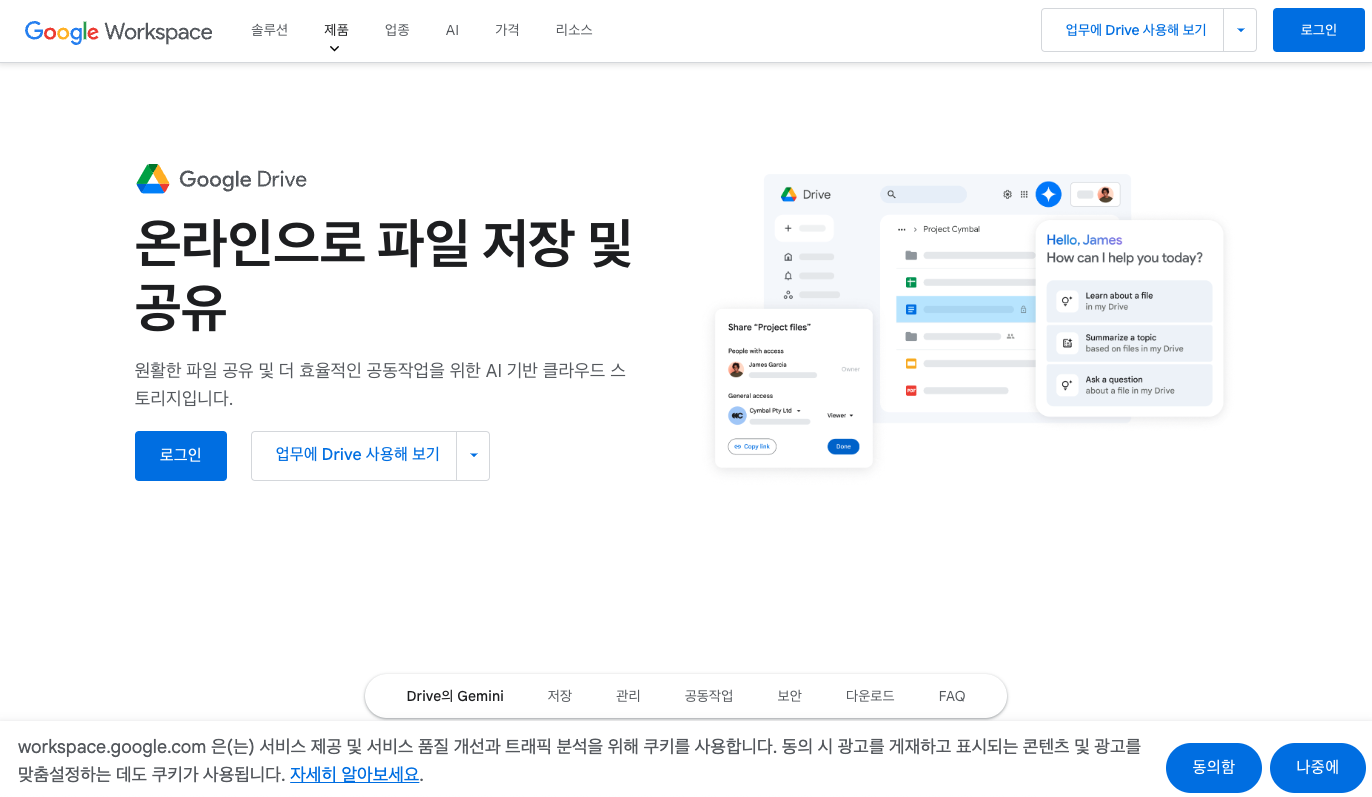Open the 자세히 알아보세요 cookie link
The width and height of the screenshot is (1372, 797).
pyautogui.click(x=354, y=774)
